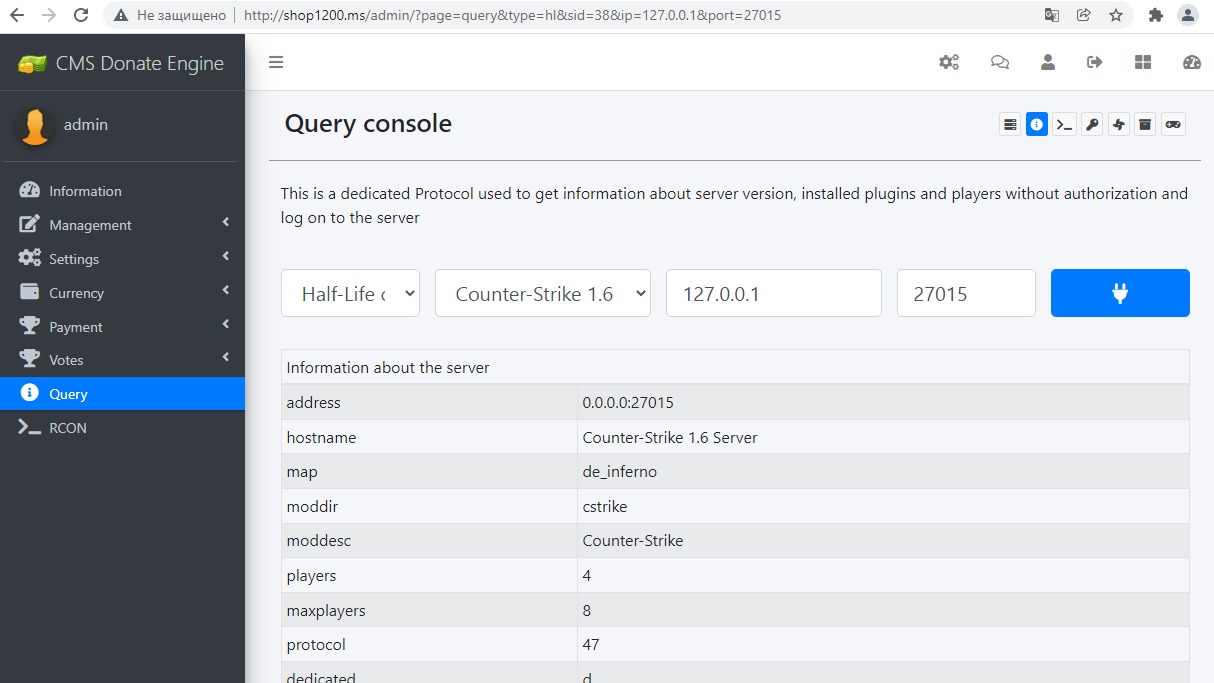
Task: Click the sign-out arrow icon
Action: 1095,62
